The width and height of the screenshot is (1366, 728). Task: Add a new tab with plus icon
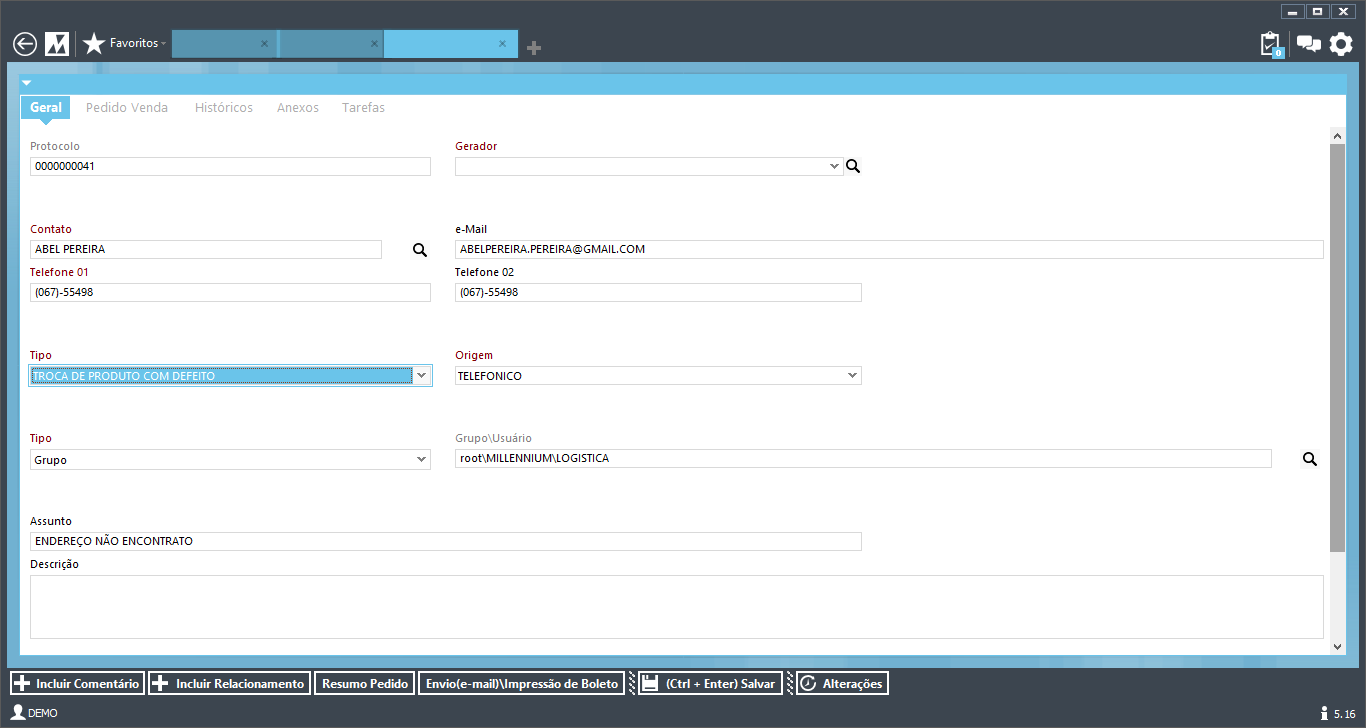(534, 48)
